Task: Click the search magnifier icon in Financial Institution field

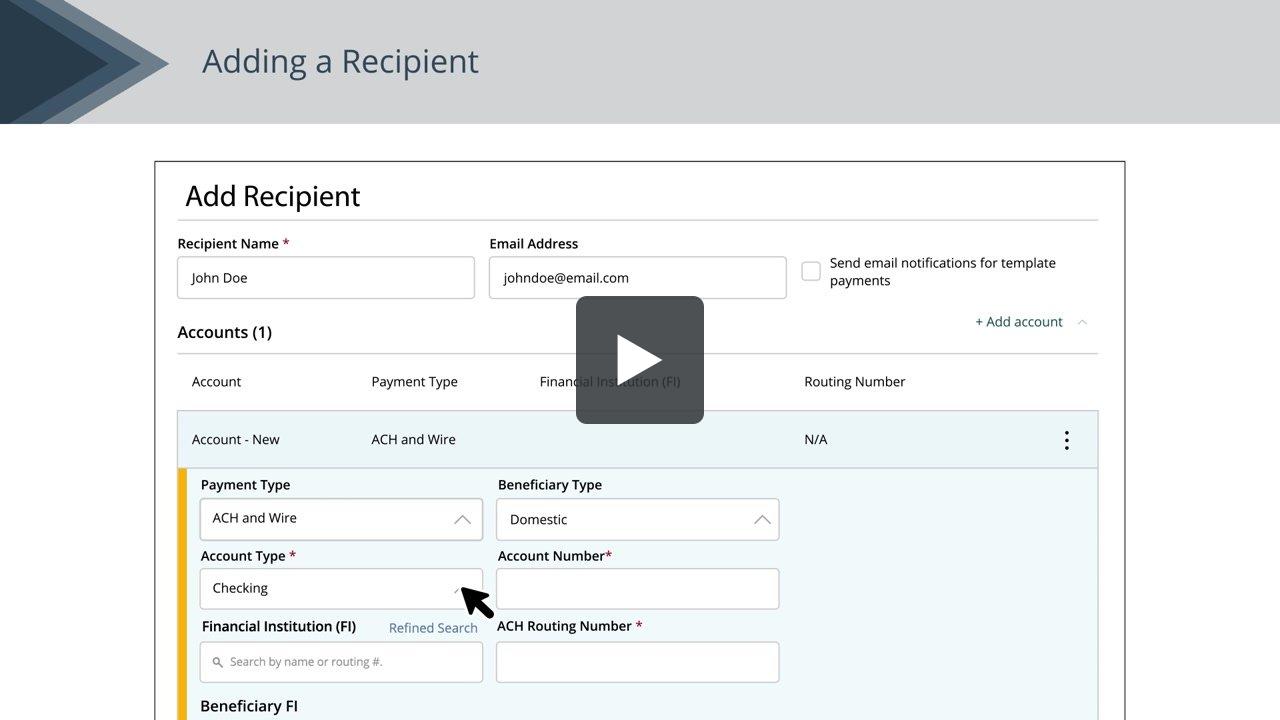Action: [217, 662]
